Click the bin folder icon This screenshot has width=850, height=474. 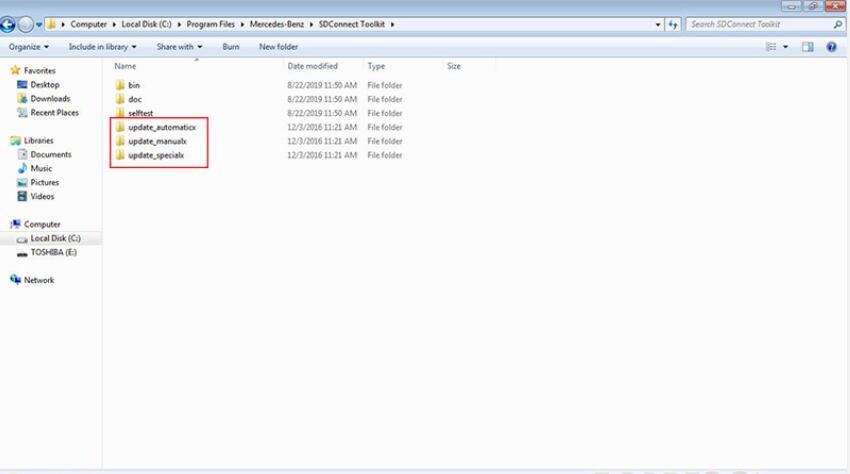tap(120, 85)
